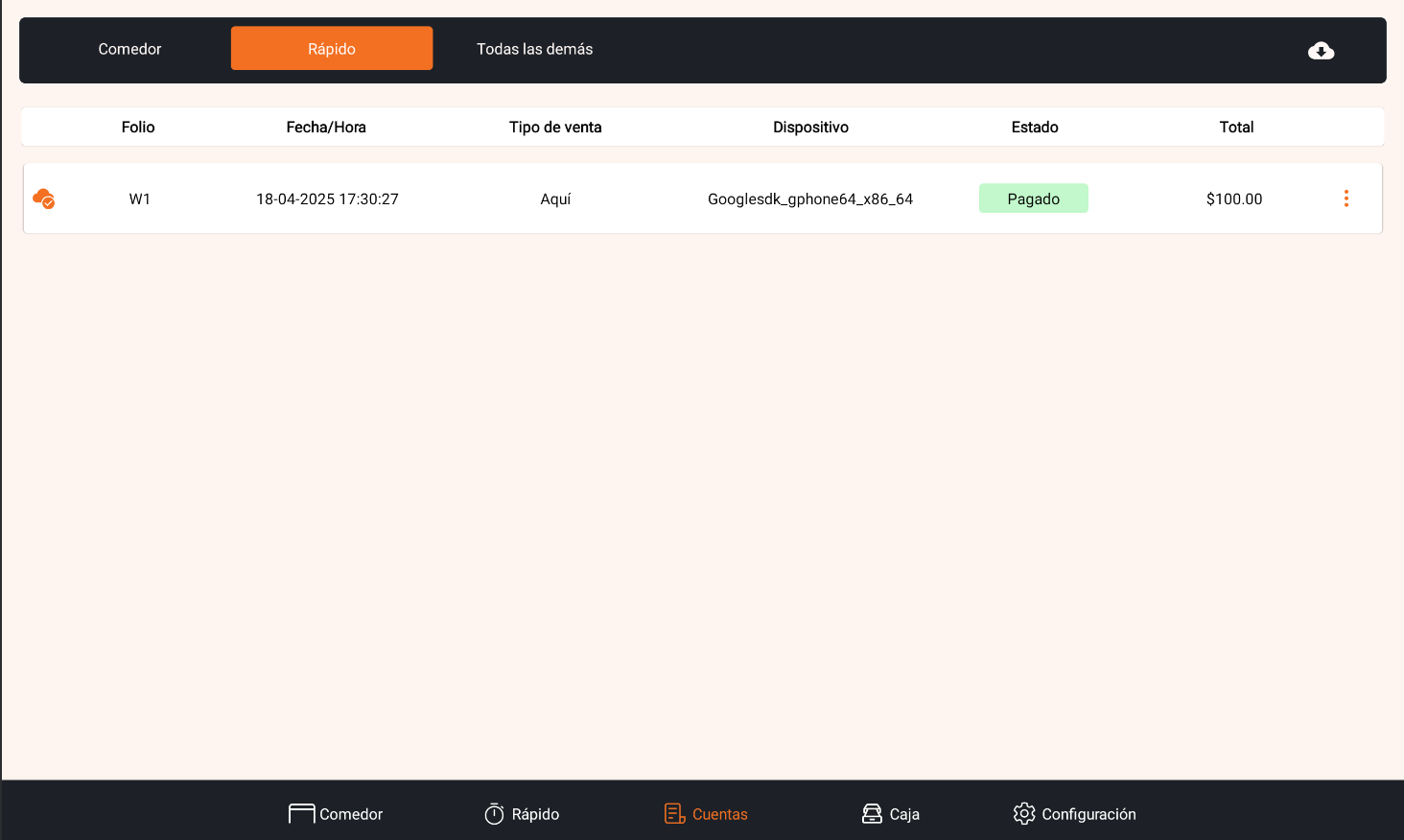Screen dimensions: 1404x840
Task: Select the orange Rápido tab
Action: point(332,49)
